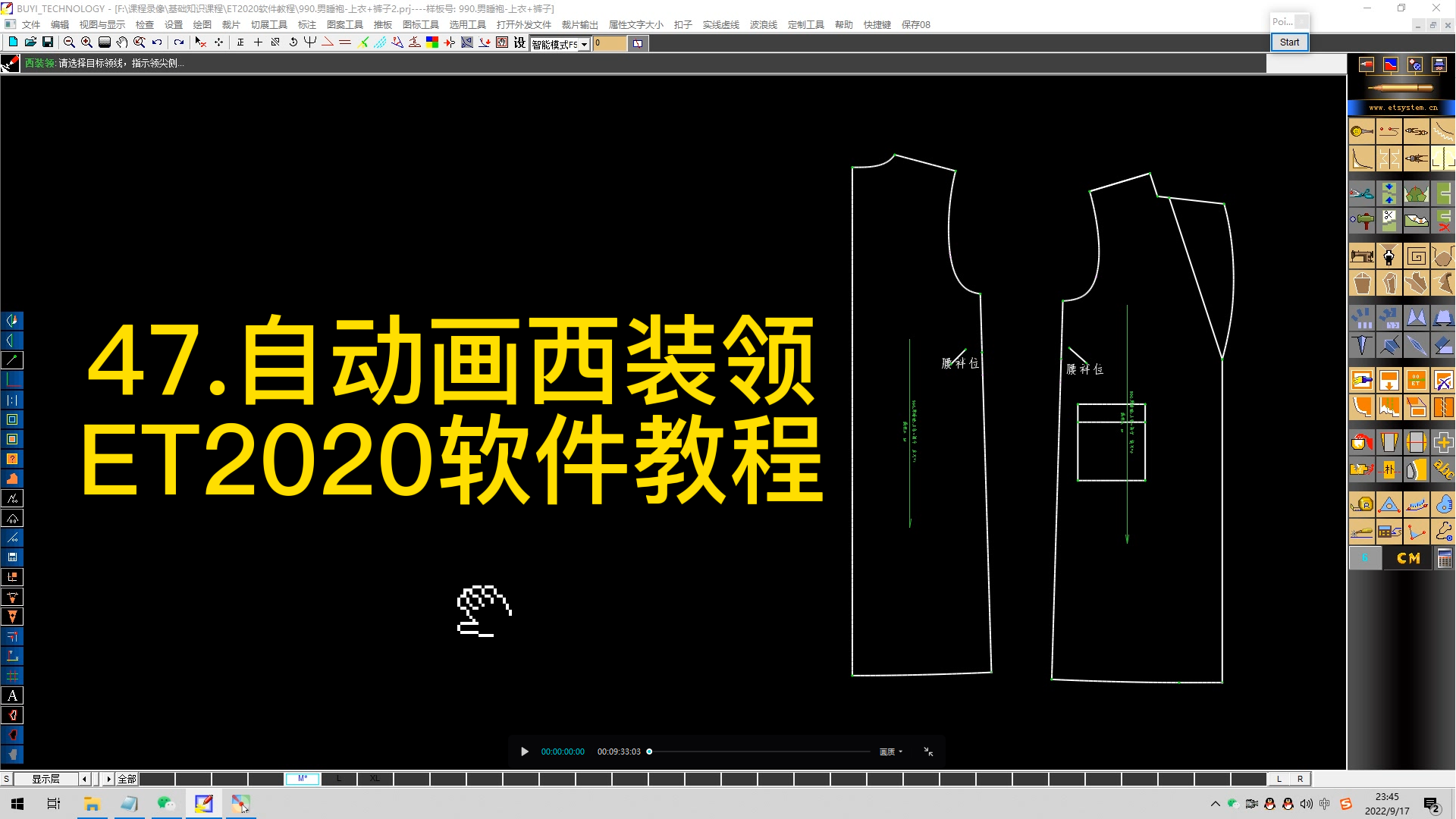Click the Start button at top right
The width and height of the screenshot is (1456, 819).
(x=1289, y=42)
